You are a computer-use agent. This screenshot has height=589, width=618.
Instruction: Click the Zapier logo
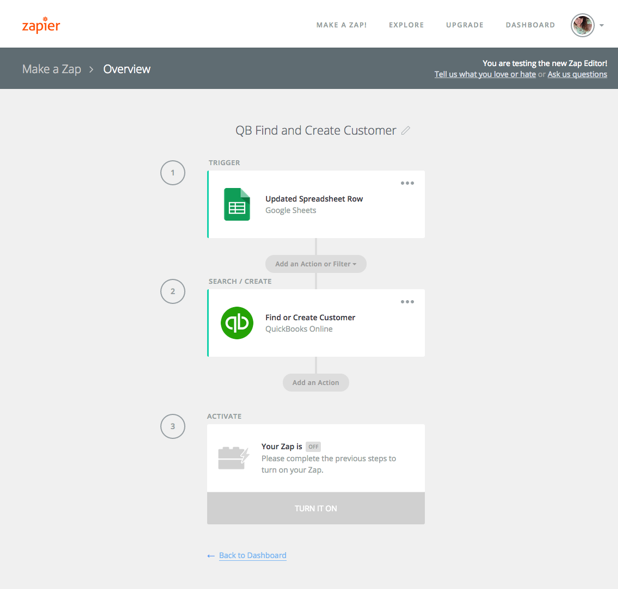41,25
